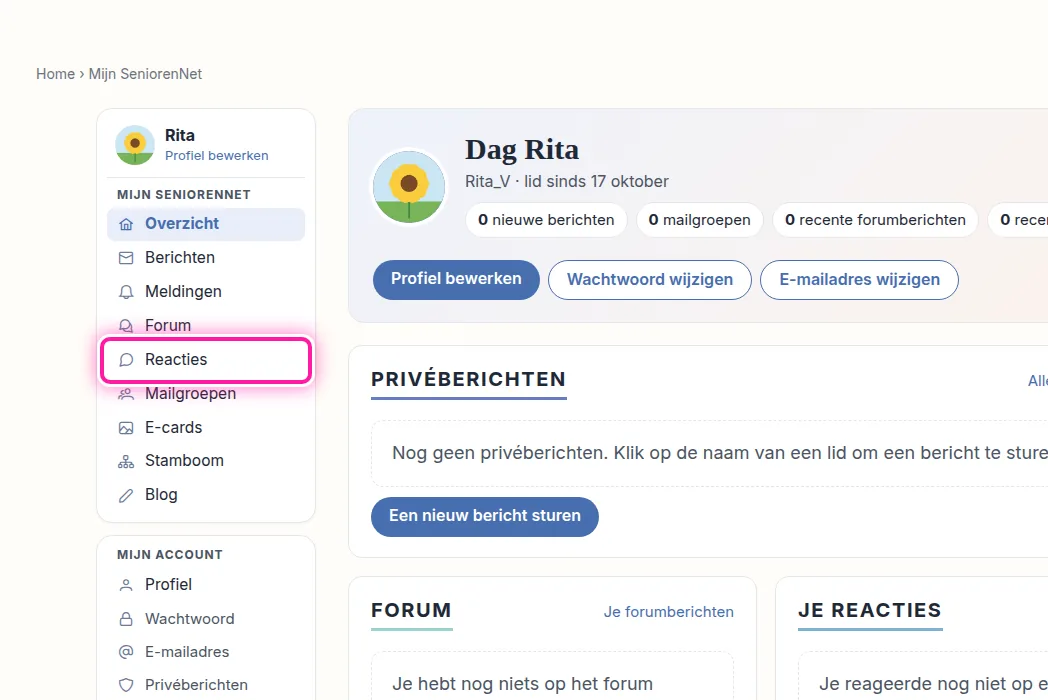Click the Berichten envelope icon

pos(126,258)
